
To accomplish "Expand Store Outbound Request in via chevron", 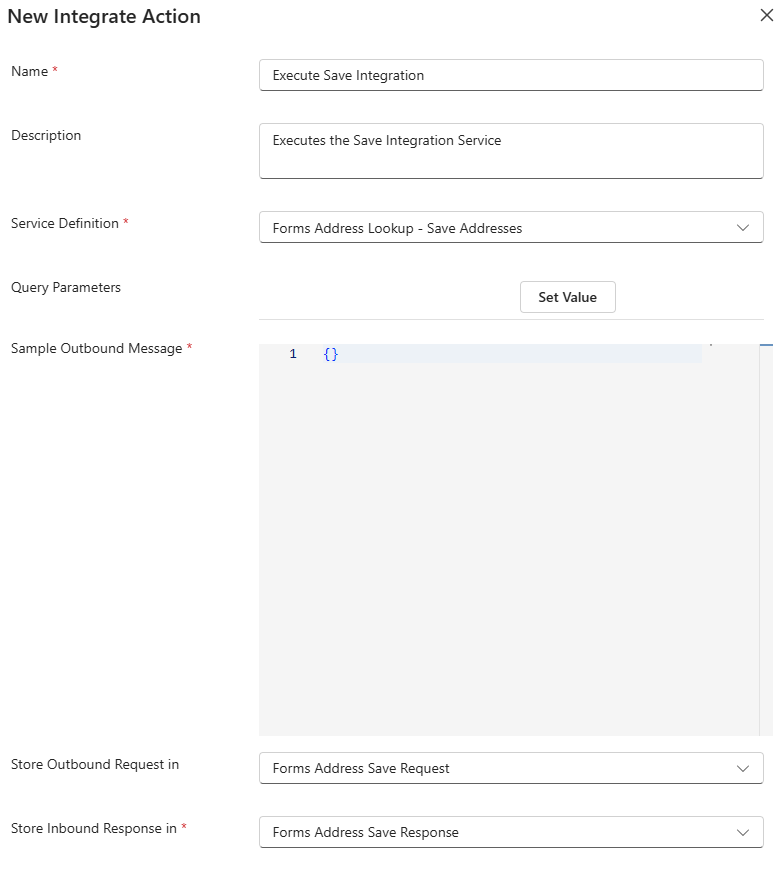I will [x=742, y=768].
